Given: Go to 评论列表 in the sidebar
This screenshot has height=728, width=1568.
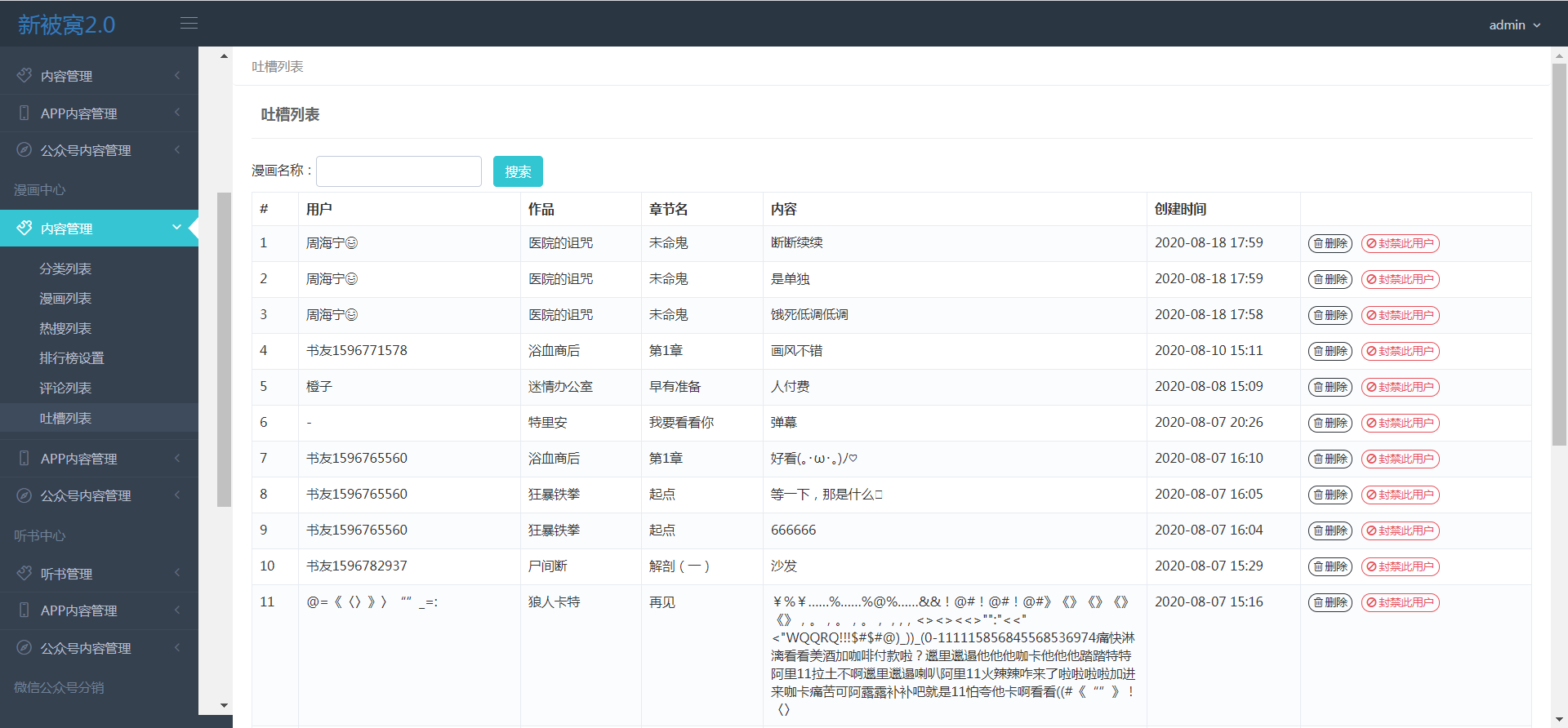Looking at the screenshot, I should 65,388.
